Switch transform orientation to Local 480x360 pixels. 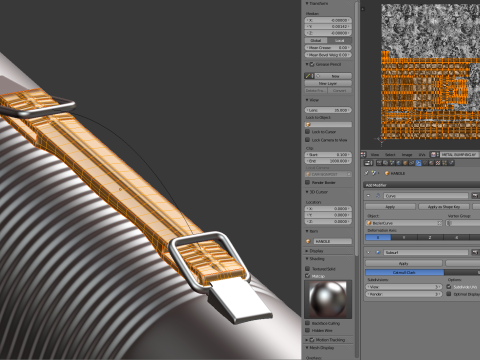[340, 40]
